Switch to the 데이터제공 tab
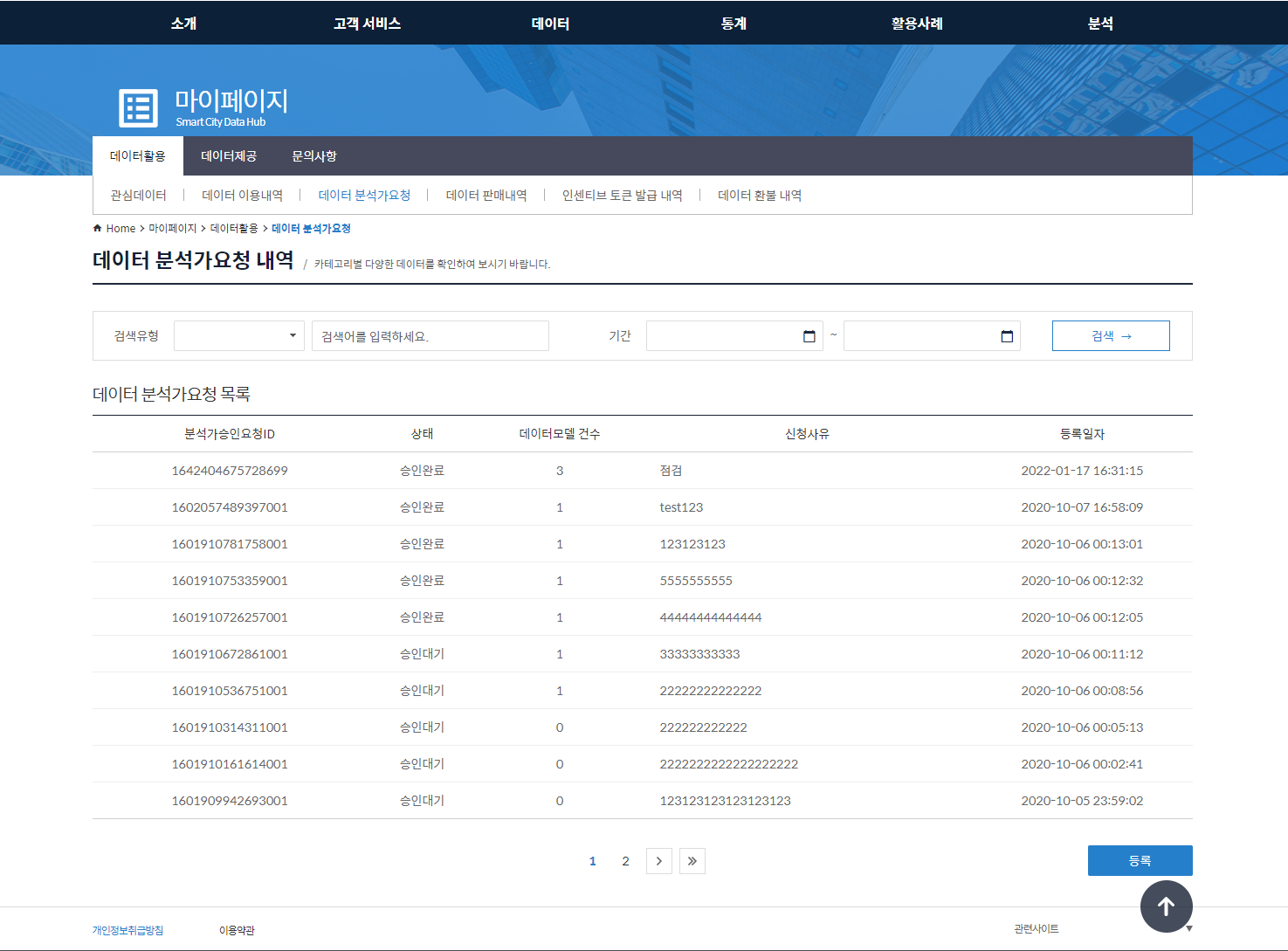Viewport: 1288px width, 951px height. point(229,156)
